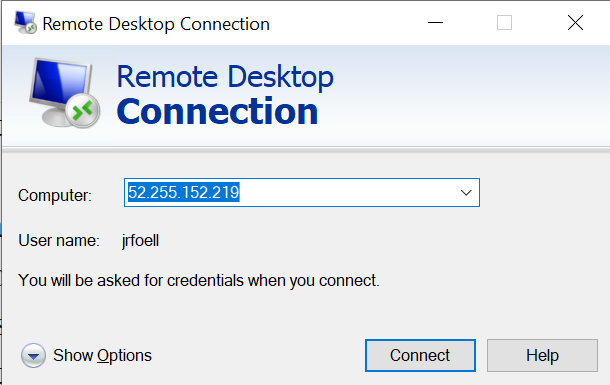Click the Computer: field label

click(x=55, y=195)
